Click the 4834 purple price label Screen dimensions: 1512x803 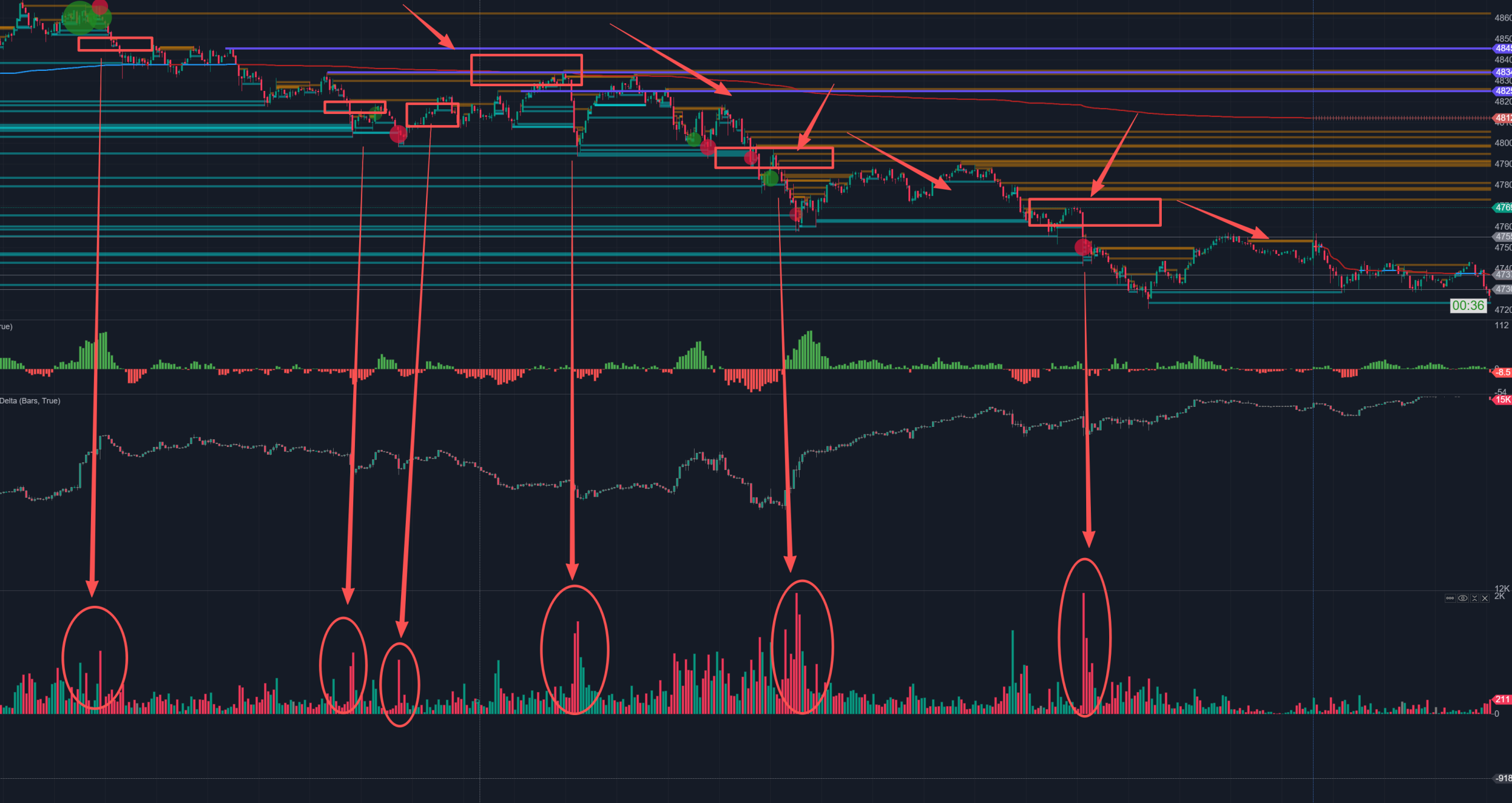(1503, 72)
